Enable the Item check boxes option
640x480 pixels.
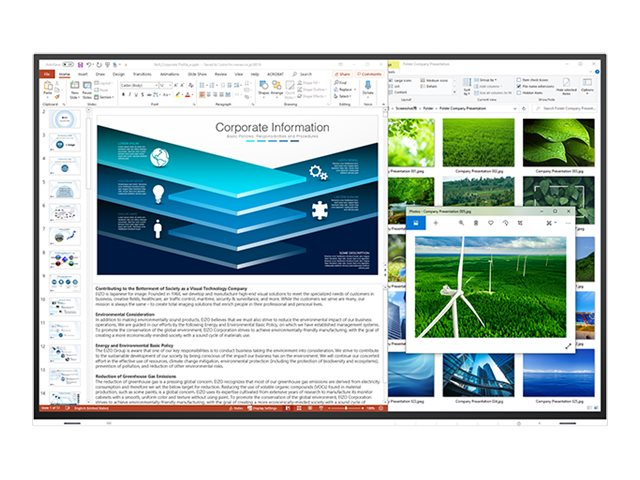(x=519, y=79)
